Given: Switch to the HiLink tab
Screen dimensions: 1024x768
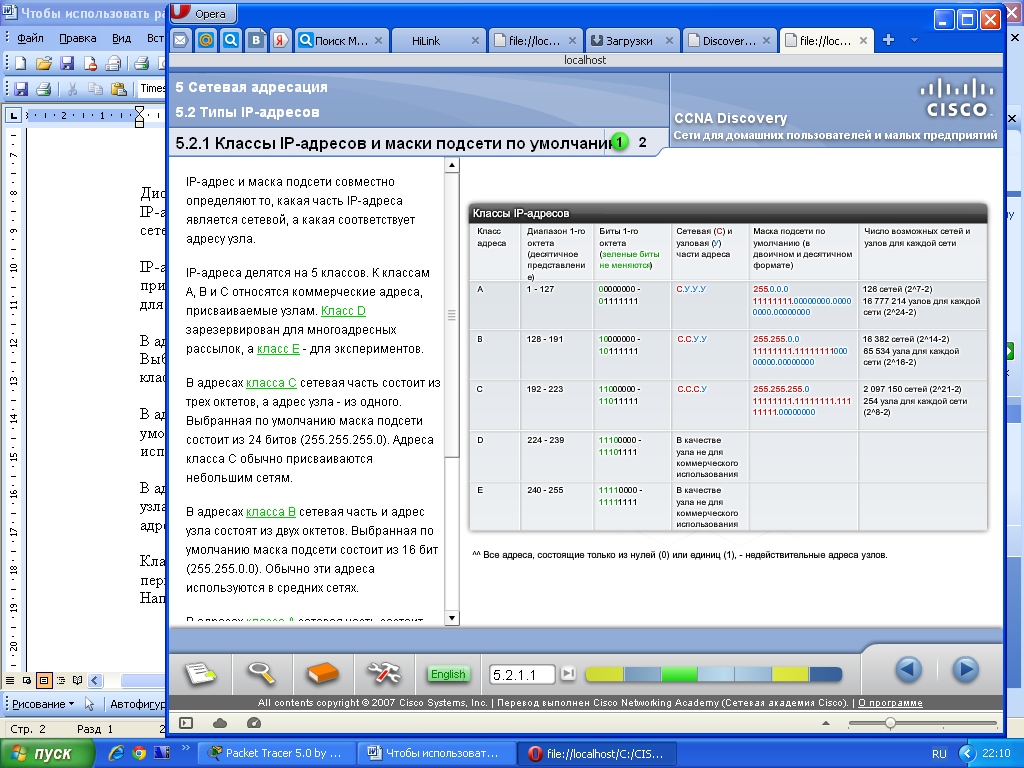Looking at the screenshot, I should tap(439, 40).
